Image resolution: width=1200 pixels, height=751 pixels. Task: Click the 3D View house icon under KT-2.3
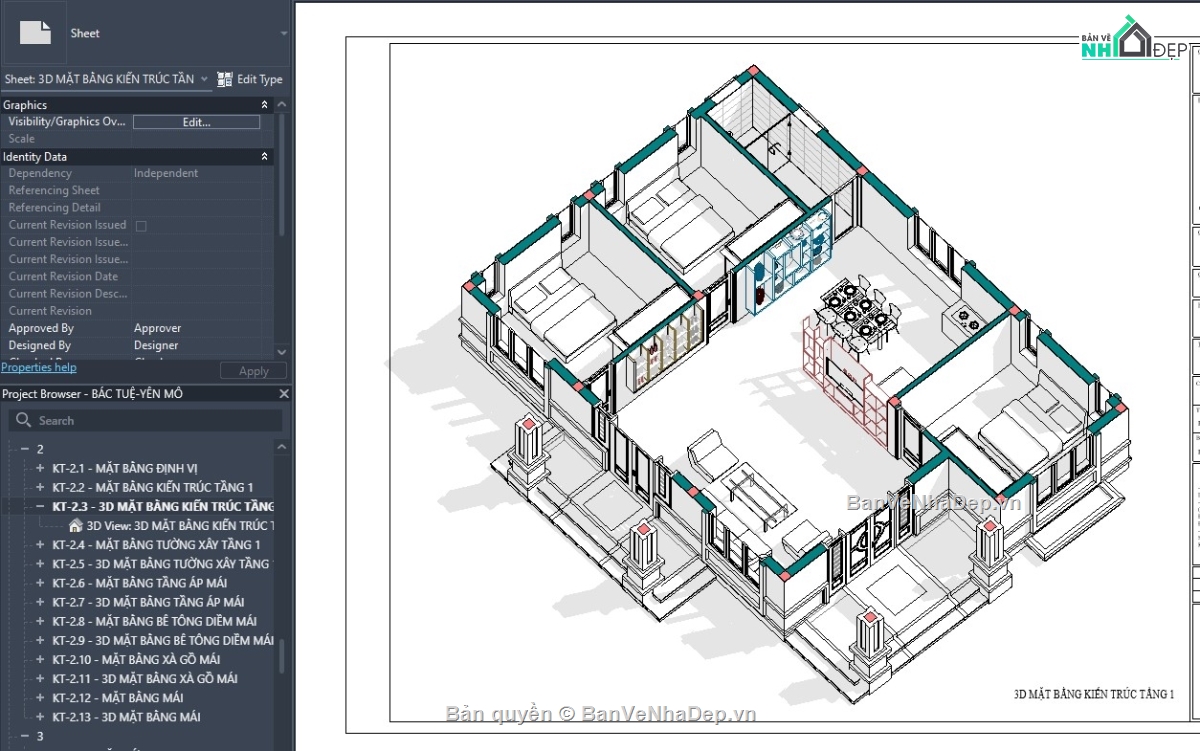[76, 525]
